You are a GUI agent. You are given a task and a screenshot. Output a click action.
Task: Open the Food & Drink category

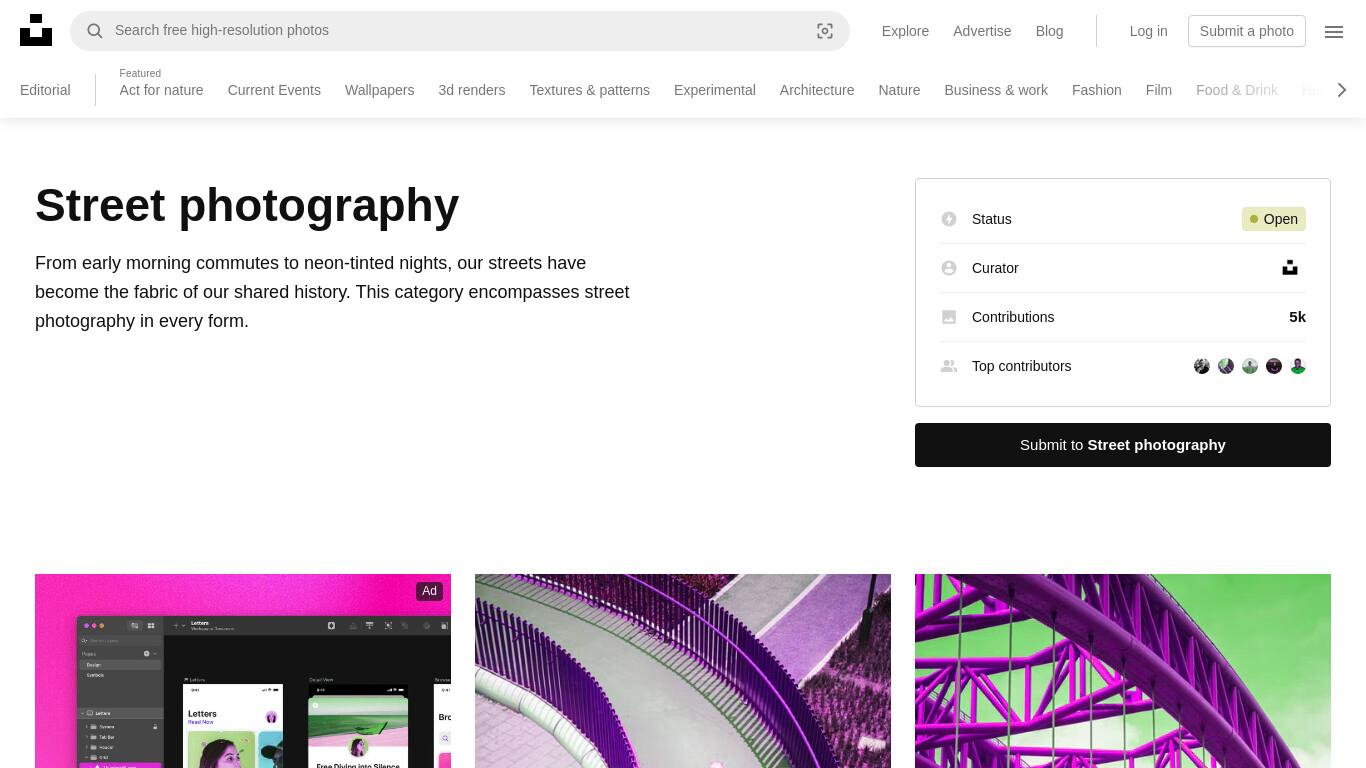[1236, 90]
